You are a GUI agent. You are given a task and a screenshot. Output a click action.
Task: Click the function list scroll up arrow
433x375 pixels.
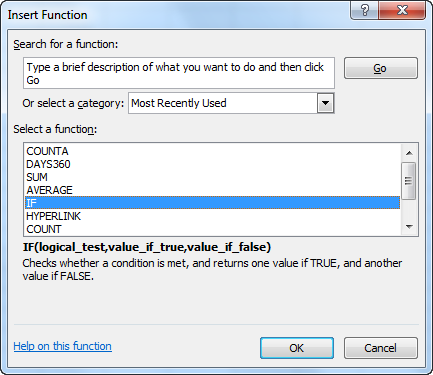click(409, 153)
